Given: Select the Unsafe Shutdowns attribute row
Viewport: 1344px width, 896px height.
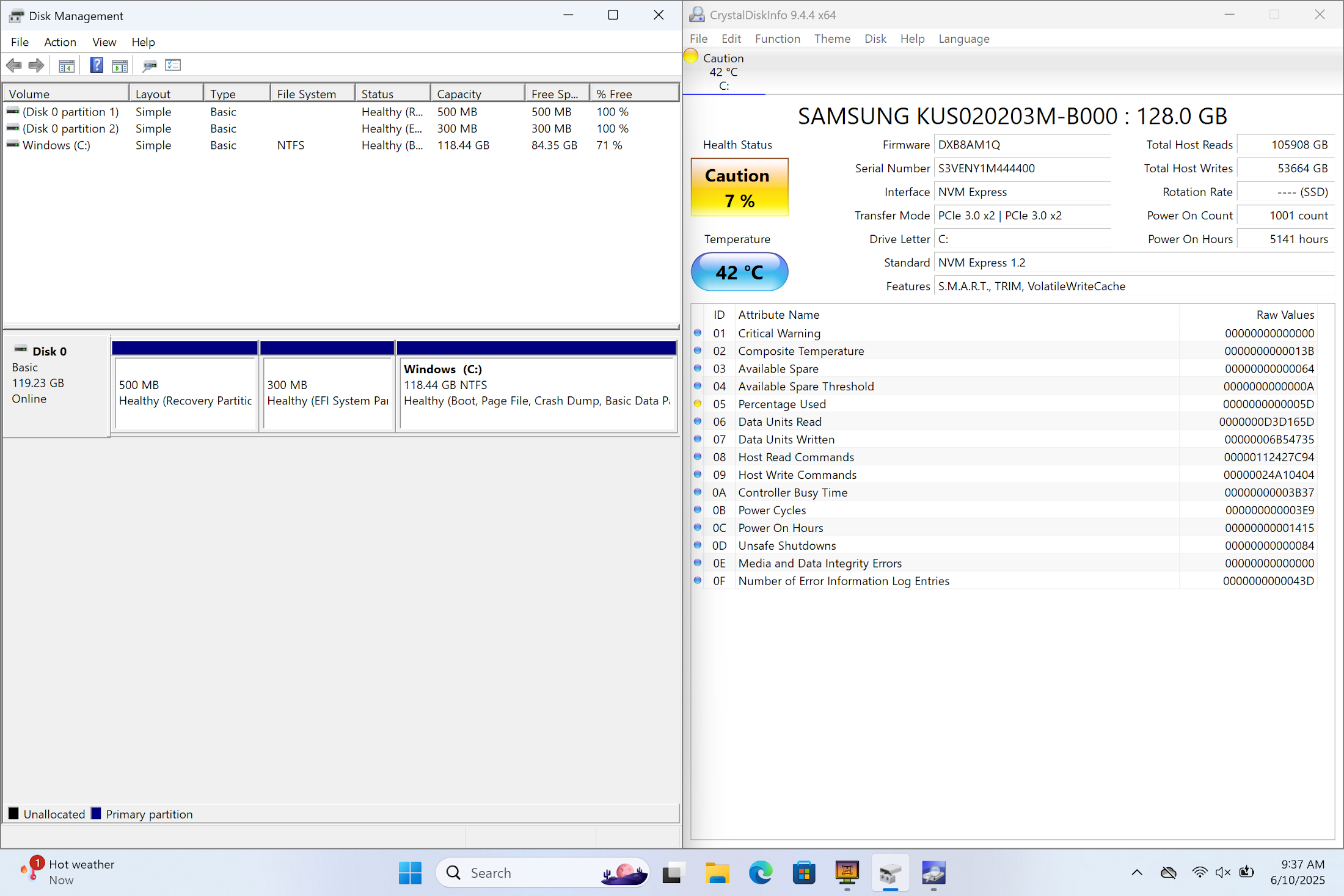Looking at the screenshot, I should coord(1004,545).
